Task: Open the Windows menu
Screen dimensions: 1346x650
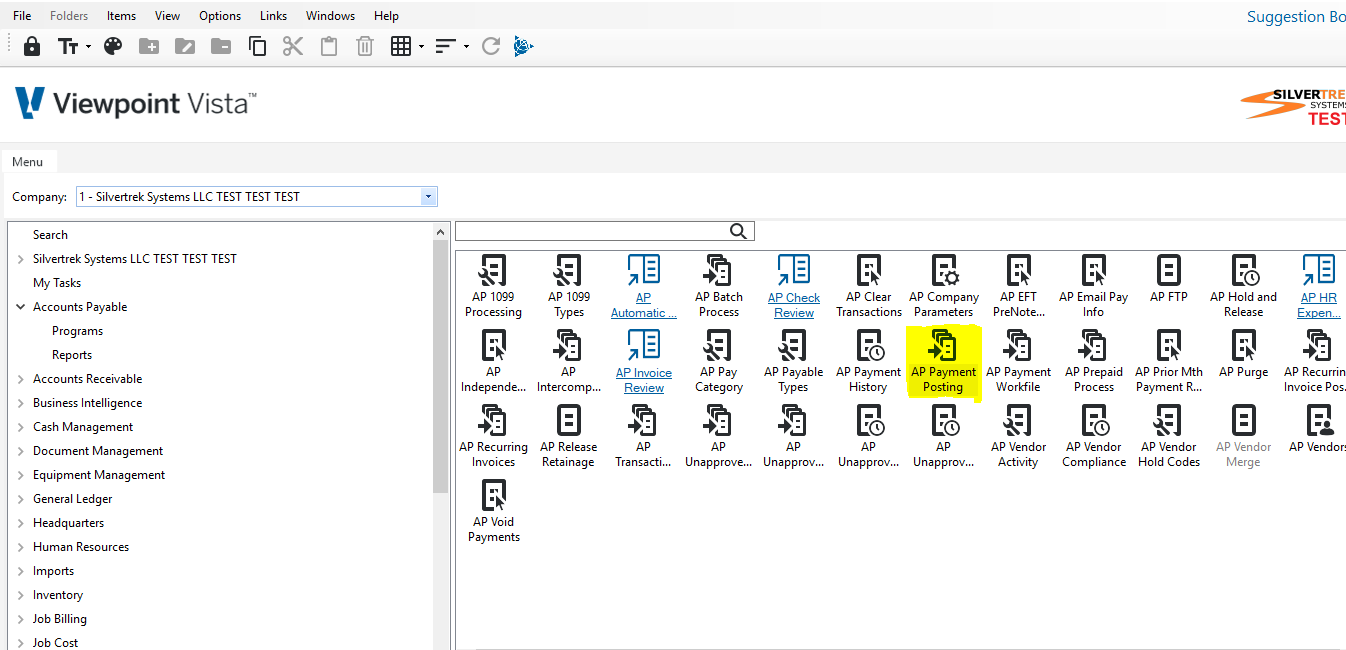Action: pos(330,16)
